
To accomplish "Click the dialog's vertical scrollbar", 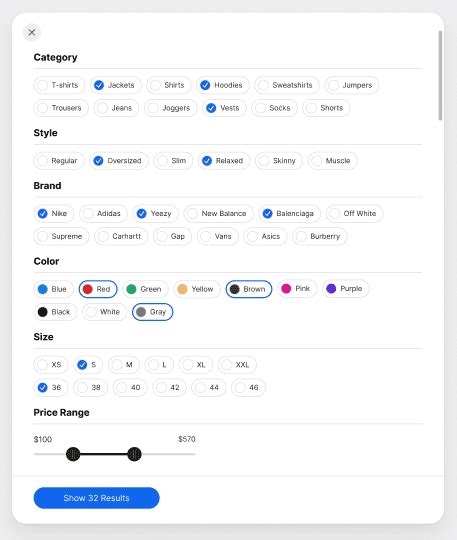I will click(x=440, y=76).
